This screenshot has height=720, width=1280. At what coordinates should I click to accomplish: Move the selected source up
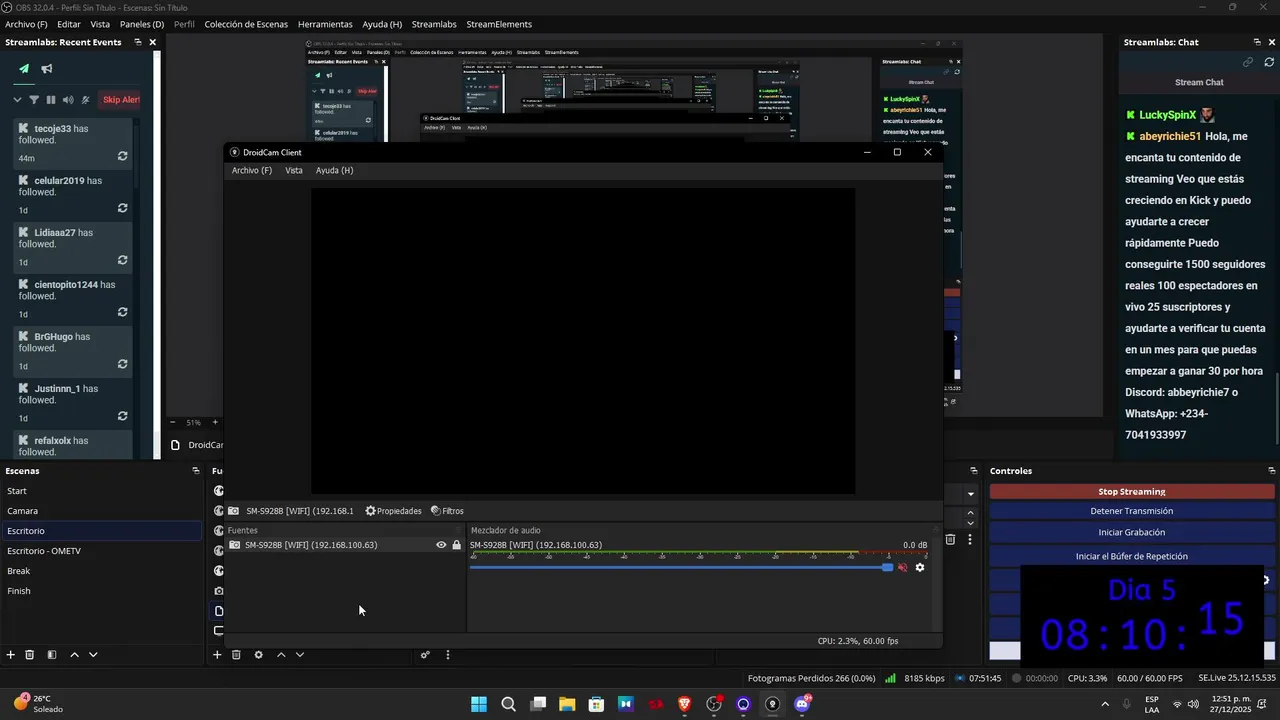(x=281, y=655)
